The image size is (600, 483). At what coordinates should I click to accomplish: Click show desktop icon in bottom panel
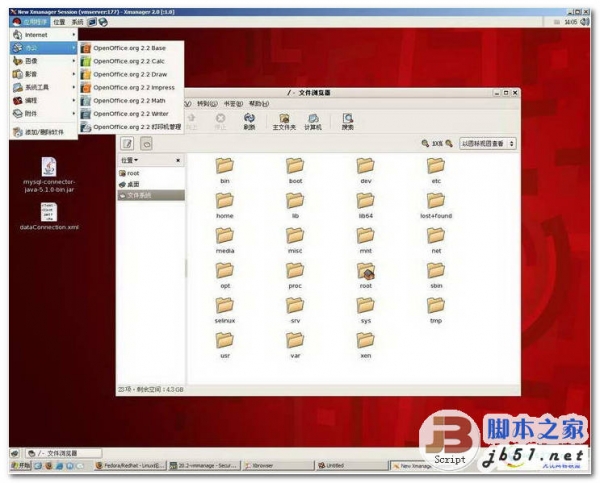[15, 454]
